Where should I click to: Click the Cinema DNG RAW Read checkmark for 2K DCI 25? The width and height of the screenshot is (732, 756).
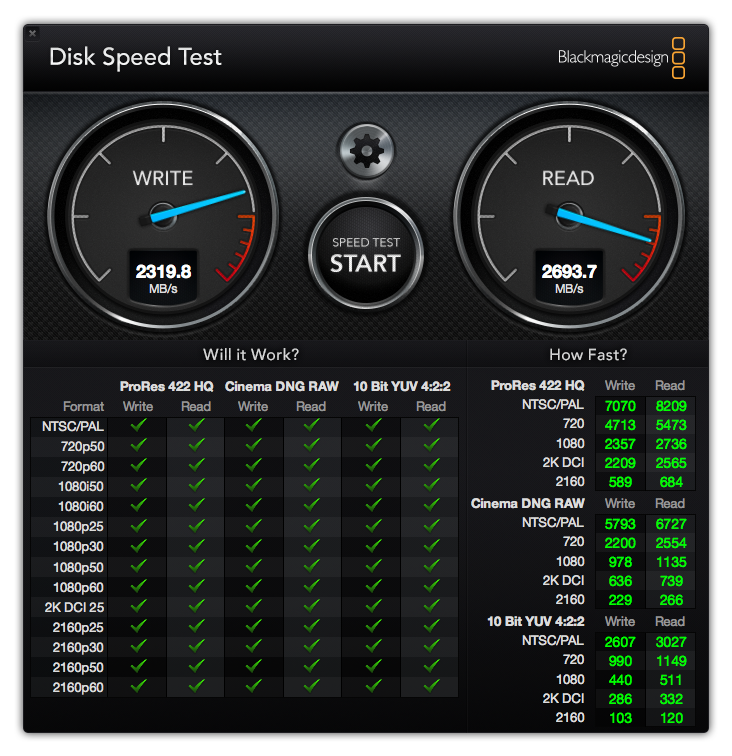point(312,606)
